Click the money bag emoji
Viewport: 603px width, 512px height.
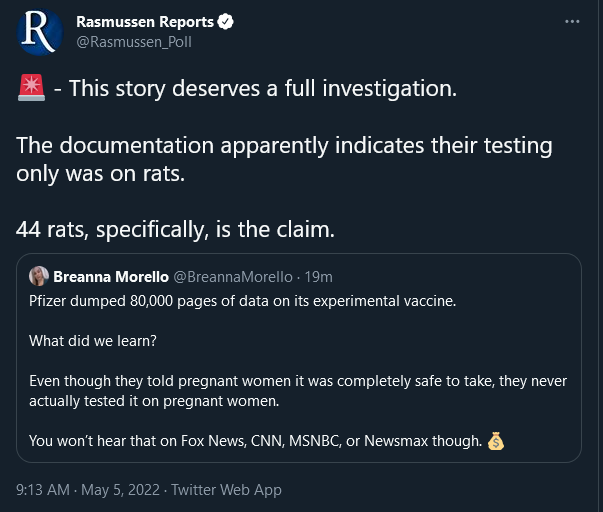[496, 441]
